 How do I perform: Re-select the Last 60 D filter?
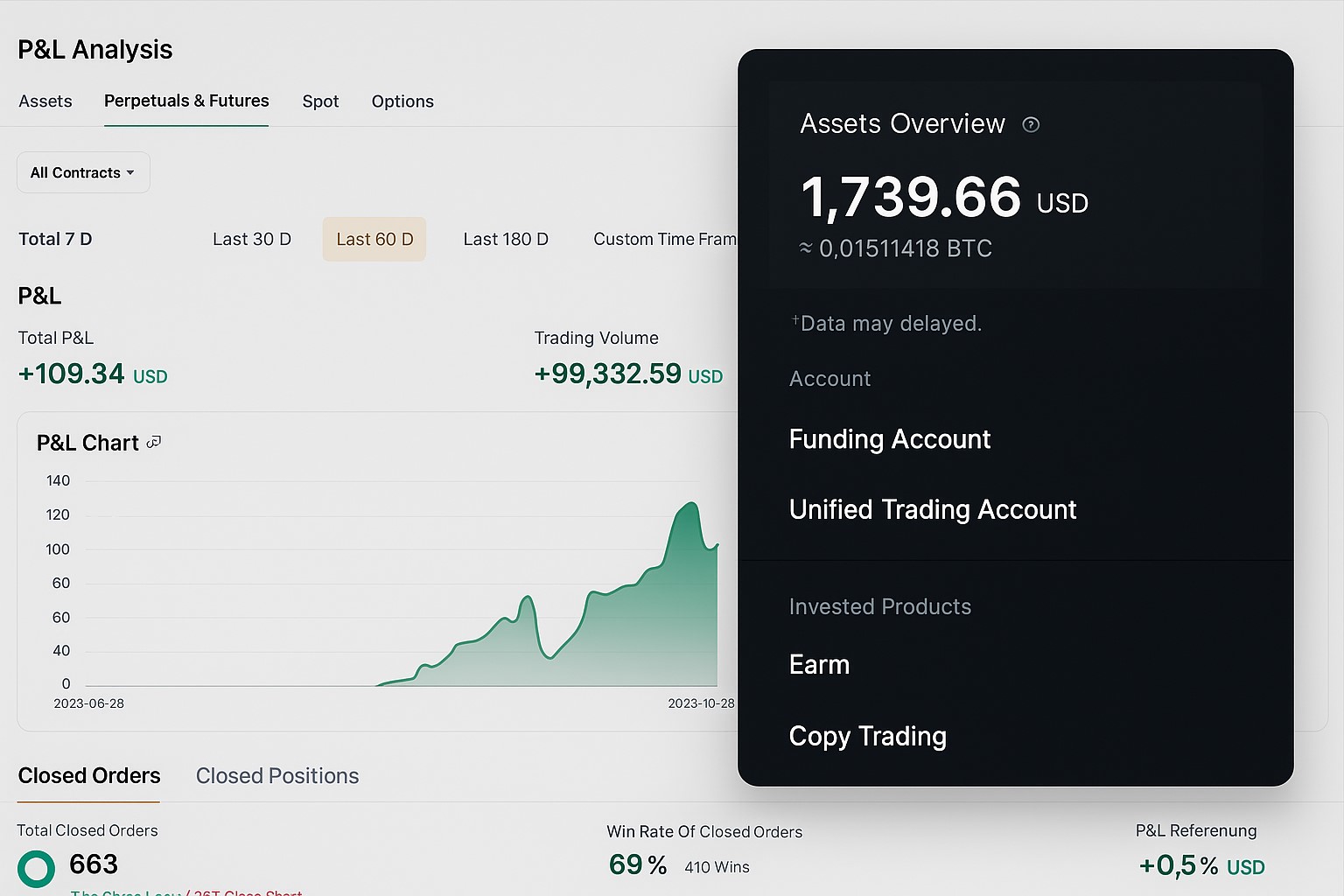pyautogui.click(x=374, y=239)
